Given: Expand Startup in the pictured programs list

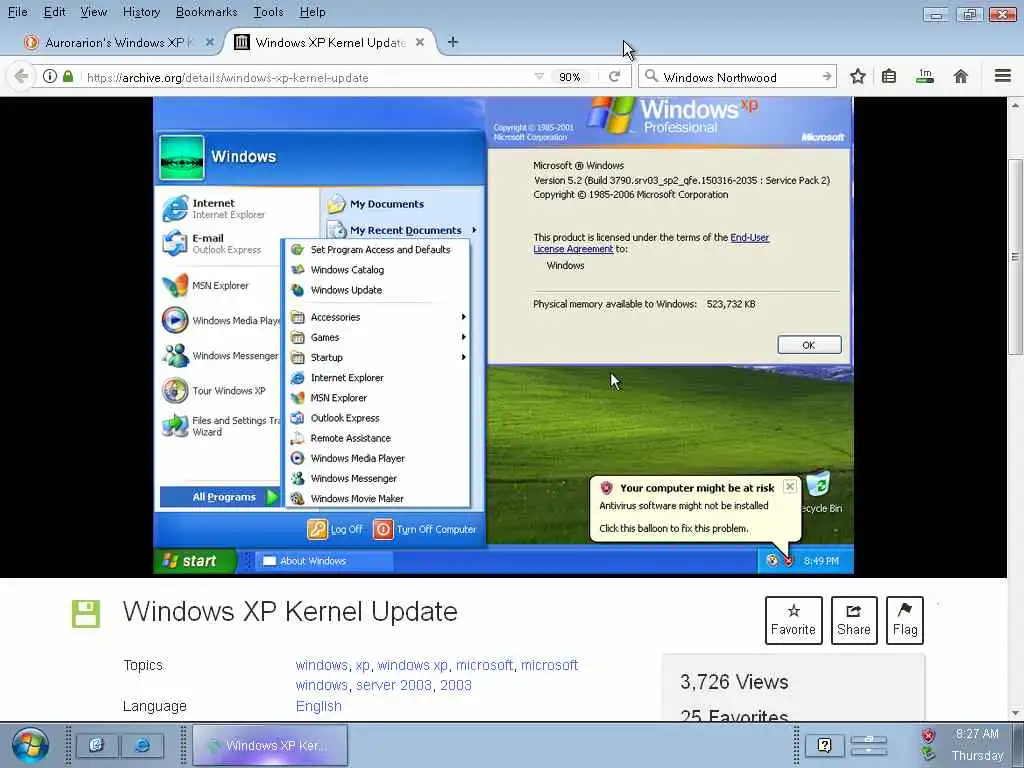Looking at the screenshot, I should point(378,357).
